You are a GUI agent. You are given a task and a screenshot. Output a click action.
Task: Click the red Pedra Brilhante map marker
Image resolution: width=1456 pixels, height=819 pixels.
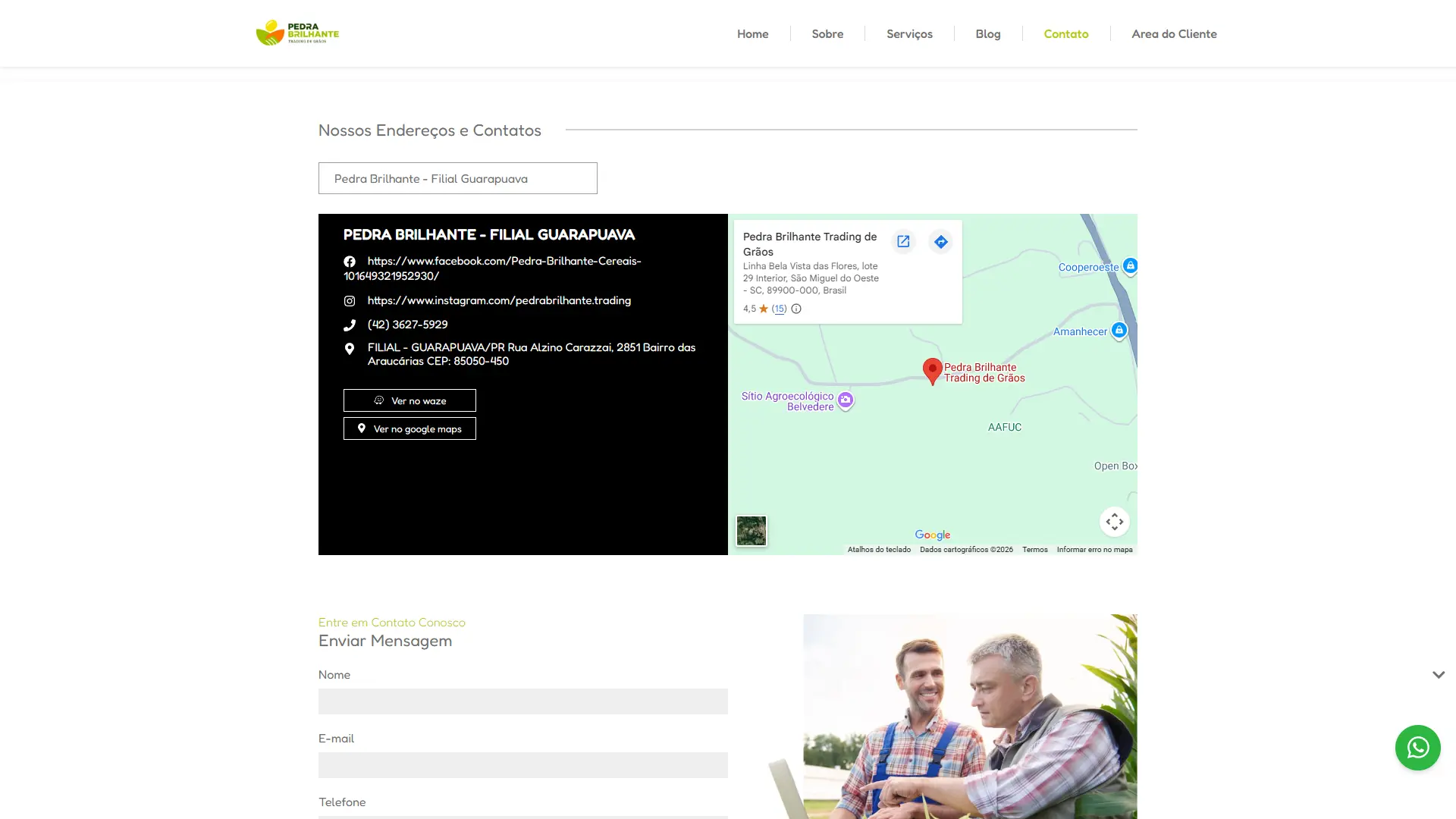[932, 371]
